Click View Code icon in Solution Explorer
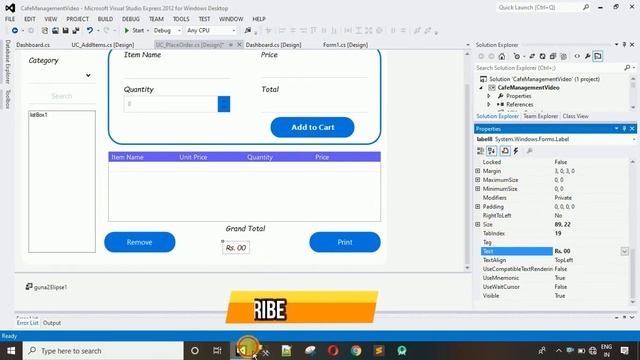640x360 pixels. [x=577, y=56]
